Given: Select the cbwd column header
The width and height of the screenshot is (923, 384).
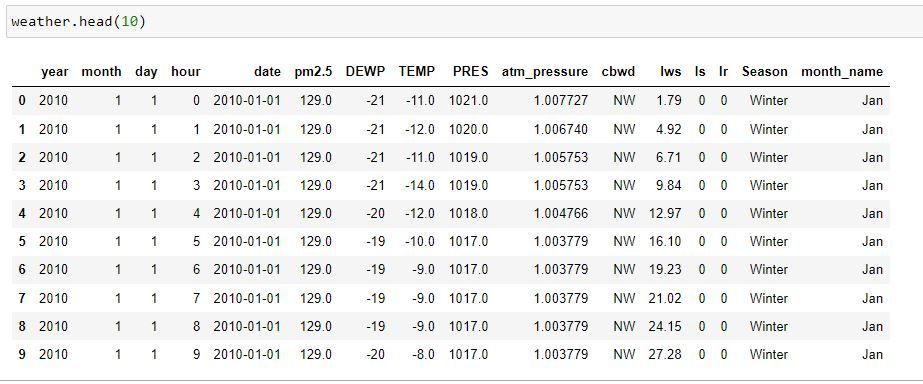Looking at the screenshot, I should pyautogui.click(x=618, y=72).
